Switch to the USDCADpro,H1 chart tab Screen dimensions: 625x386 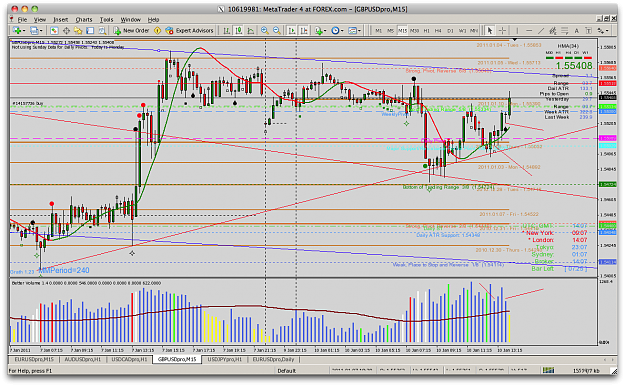click(129, 359)
